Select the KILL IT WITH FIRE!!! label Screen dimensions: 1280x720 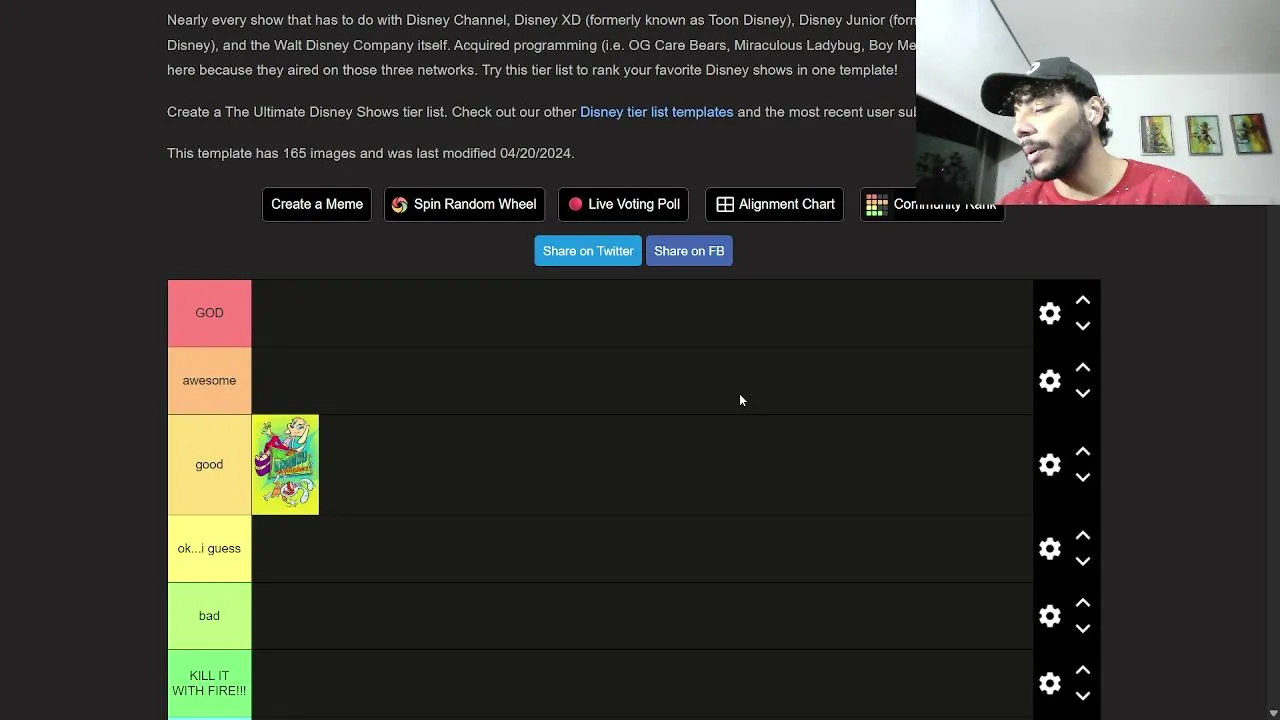coord(209,683)
